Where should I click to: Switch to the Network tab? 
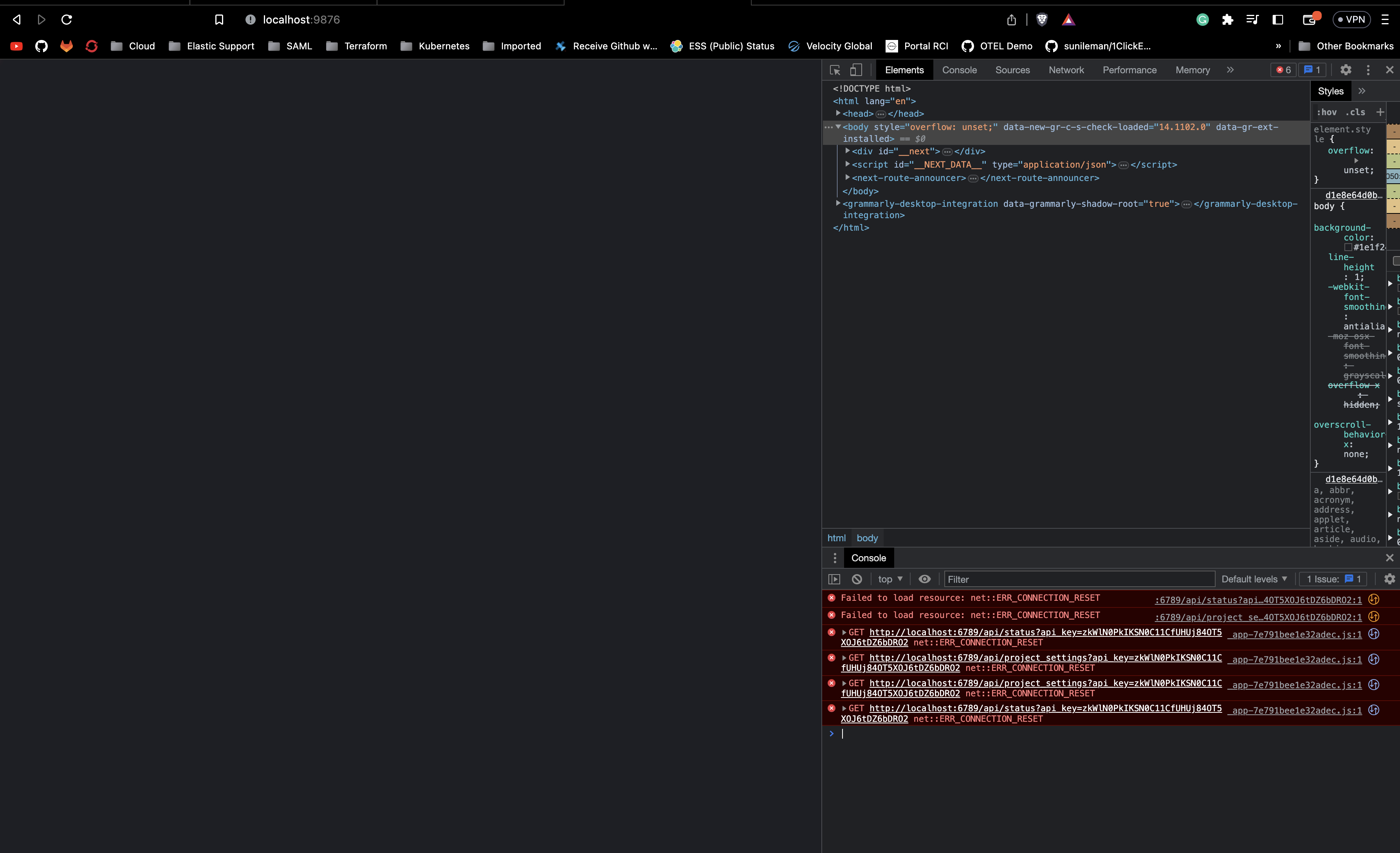1066,70
